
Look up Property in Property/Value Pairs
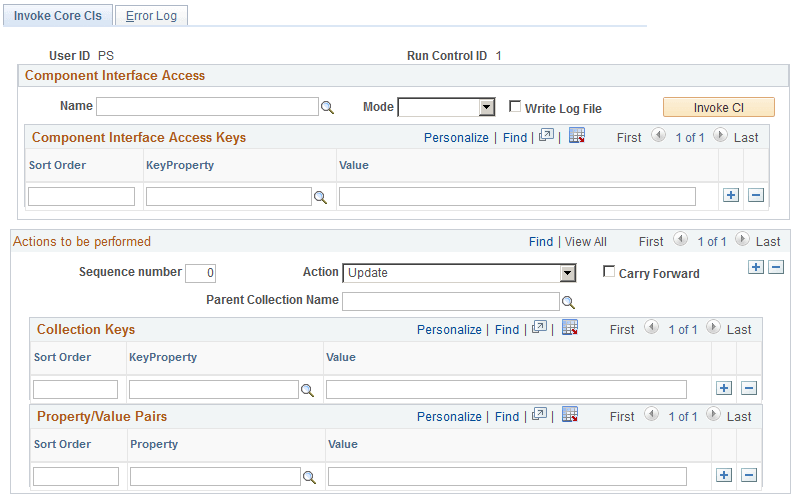pyautogui.click(x=309, y=477)
